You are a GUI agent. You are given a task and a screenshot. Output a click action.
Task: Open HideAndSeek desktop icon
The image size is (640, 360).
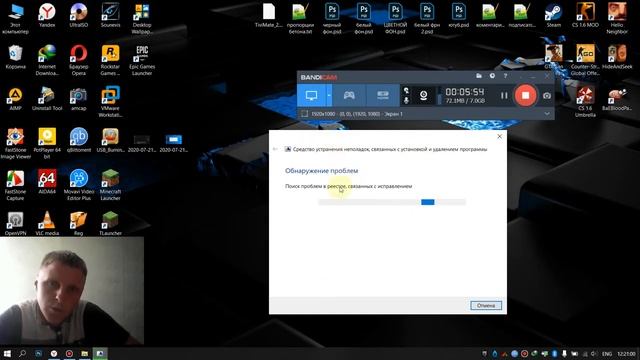617,57
